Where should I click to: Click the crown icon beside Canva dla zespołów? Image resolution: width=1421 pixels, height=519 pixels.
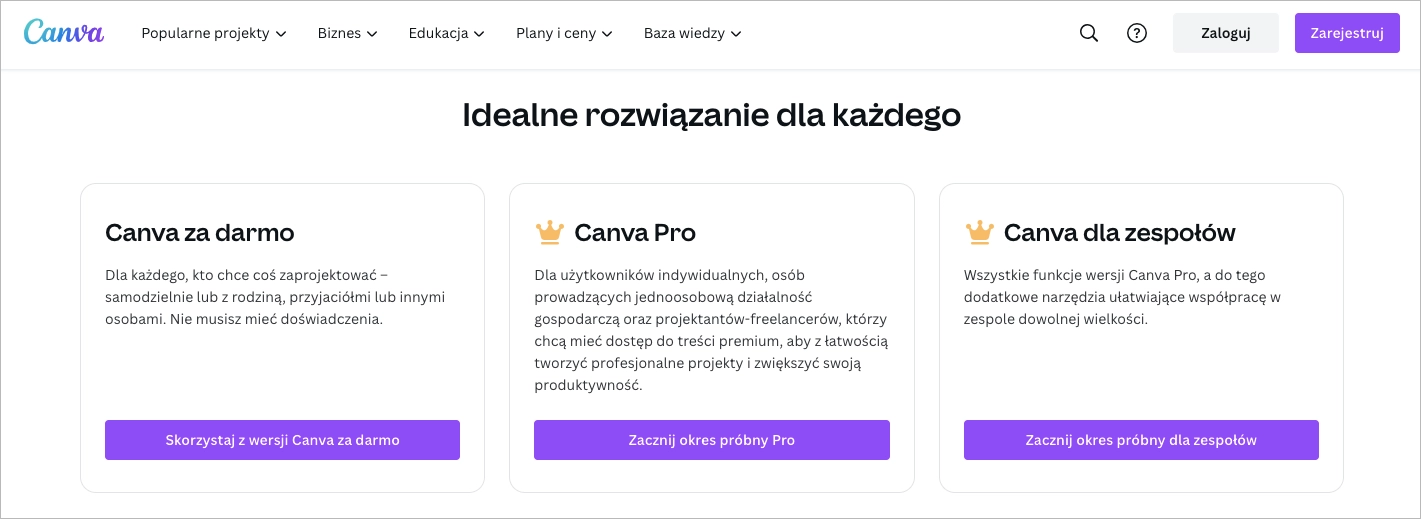click(979, 233)
